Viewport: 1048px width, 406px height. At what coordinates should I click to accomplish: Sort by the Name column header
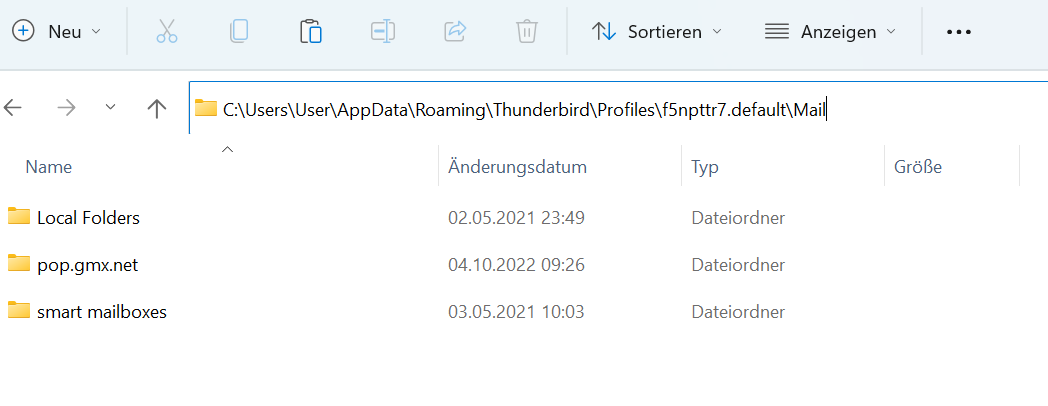48,167
